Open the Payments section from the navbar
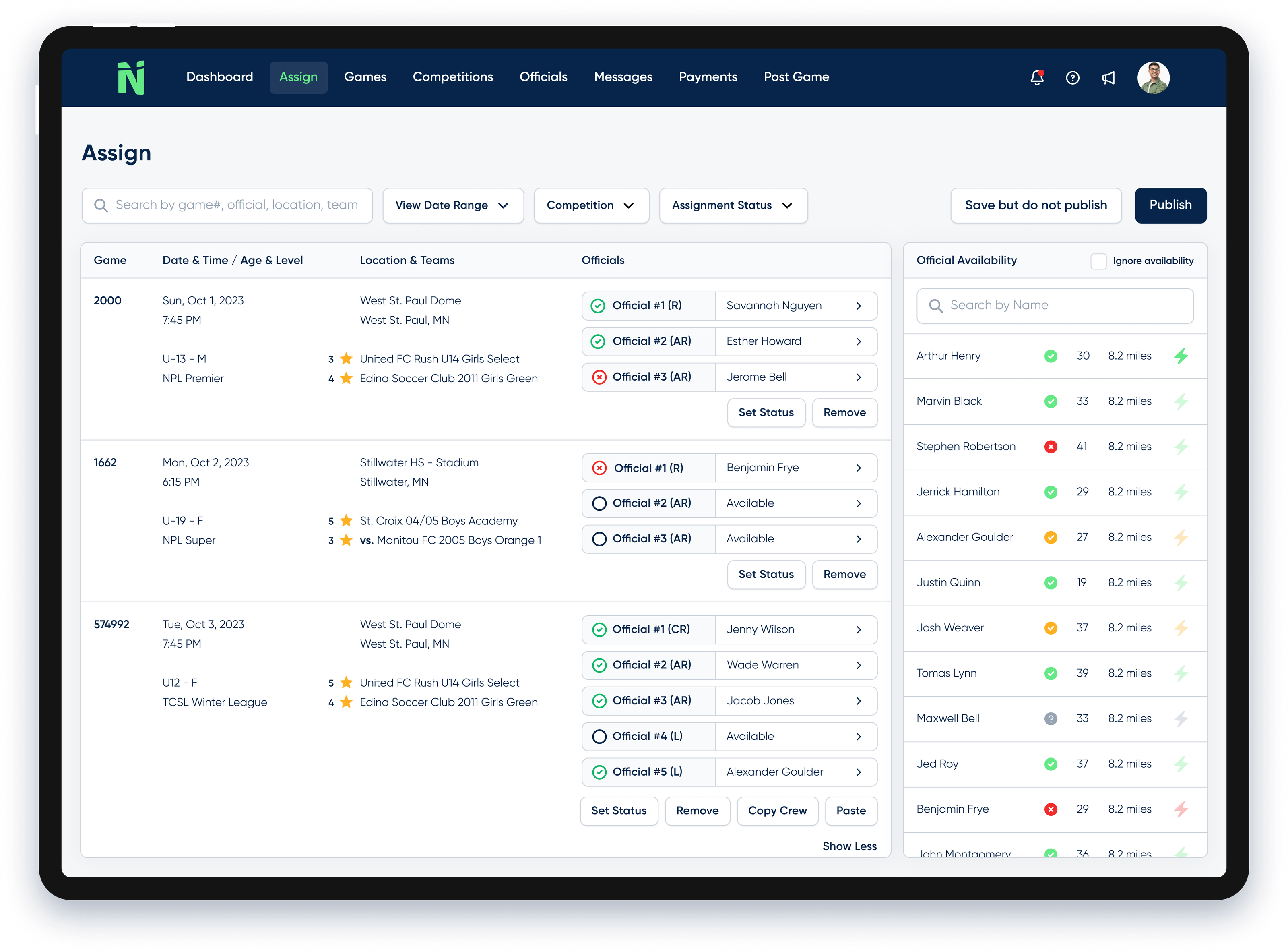Screen dimensions: 1288x952 click(708, 77)
